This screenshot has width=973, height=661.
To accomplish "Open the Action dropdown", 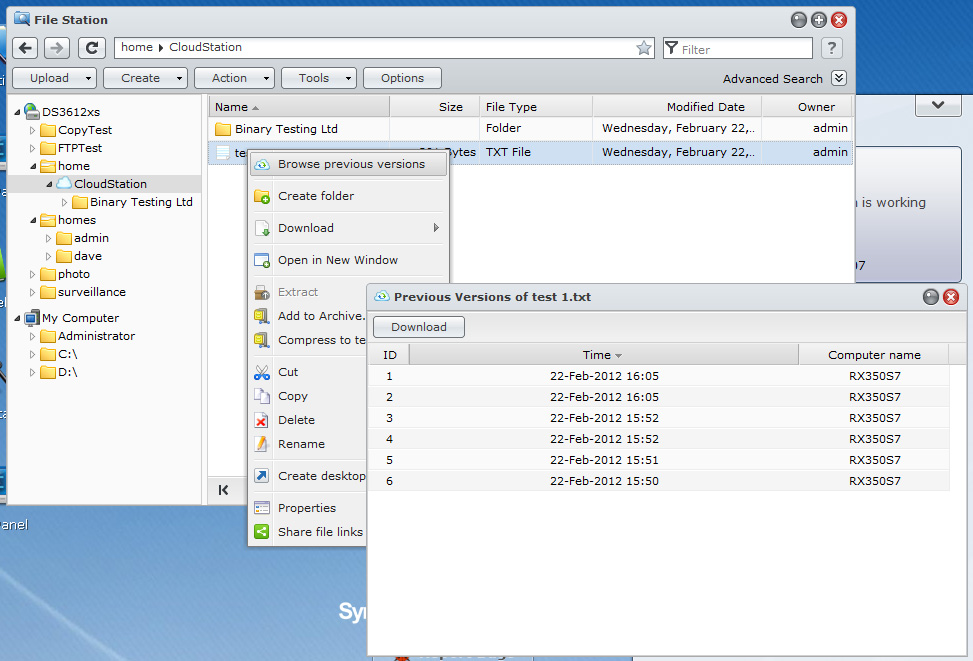I will (x=234, y=78).
